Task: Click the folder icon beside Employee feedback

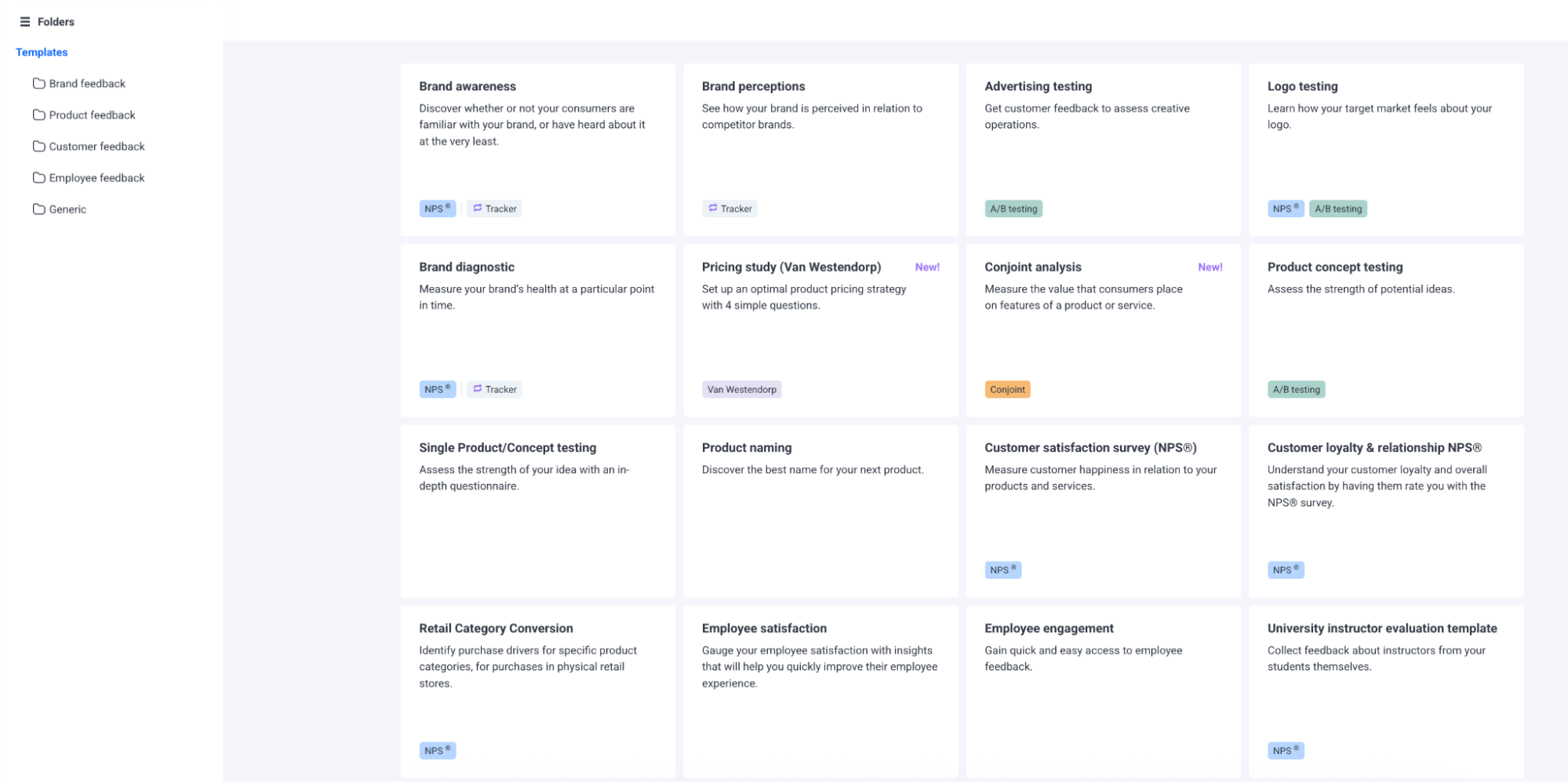Action: (x=39, y=177)
